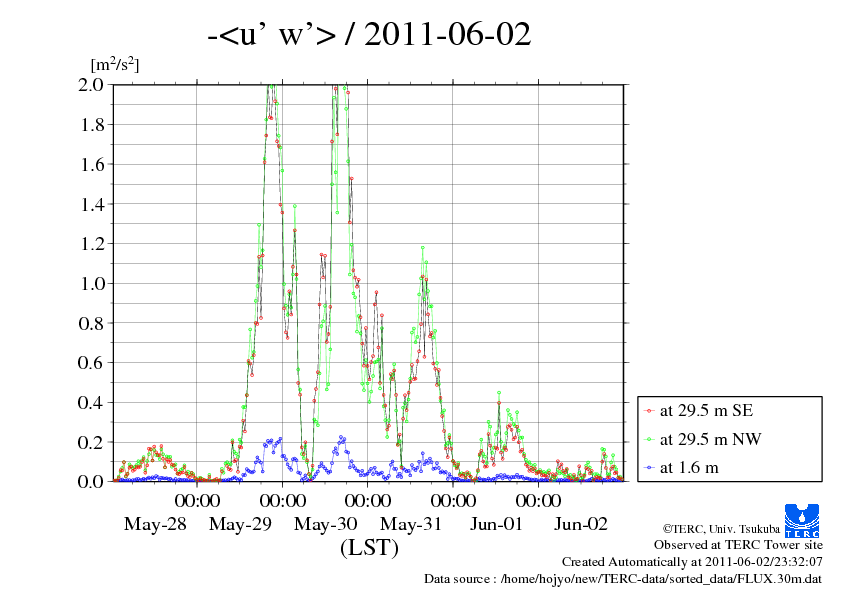Click the y-axis value 2.0
The image size is (842, 595).
pyautogui.click(x=91, y=84)
